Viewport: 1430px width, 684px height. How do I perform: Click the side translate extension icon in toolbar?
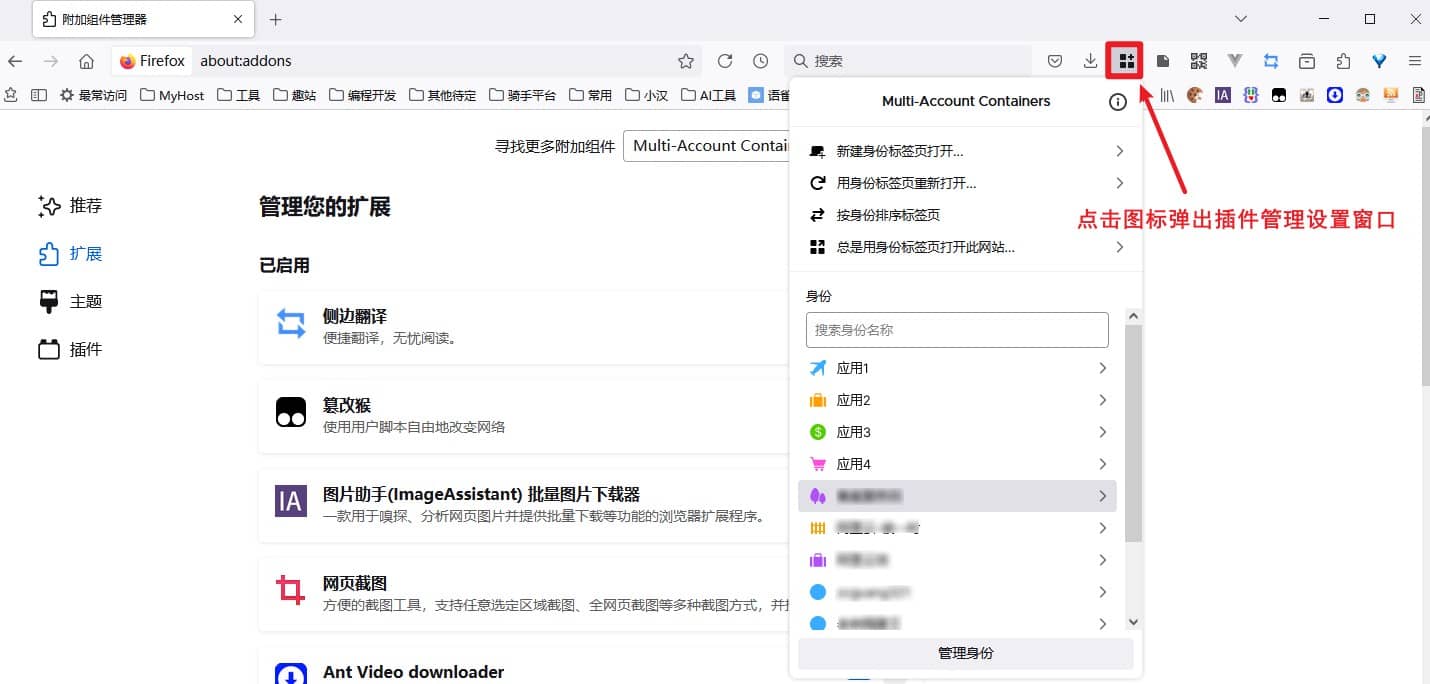1271,61
